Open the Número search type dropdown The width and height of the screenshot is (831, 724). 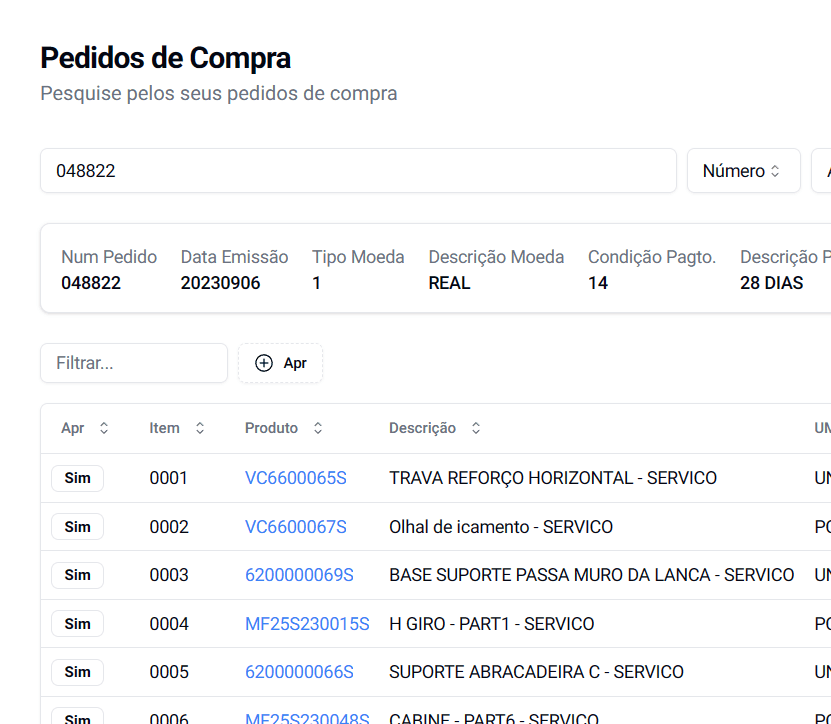(743, 170)
